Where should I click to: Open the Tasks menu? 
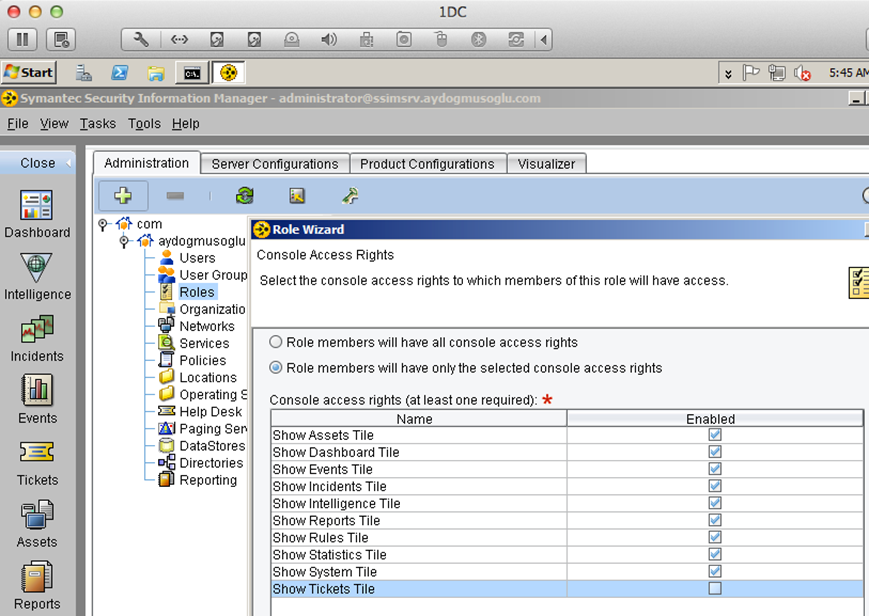tap(98, 124)
